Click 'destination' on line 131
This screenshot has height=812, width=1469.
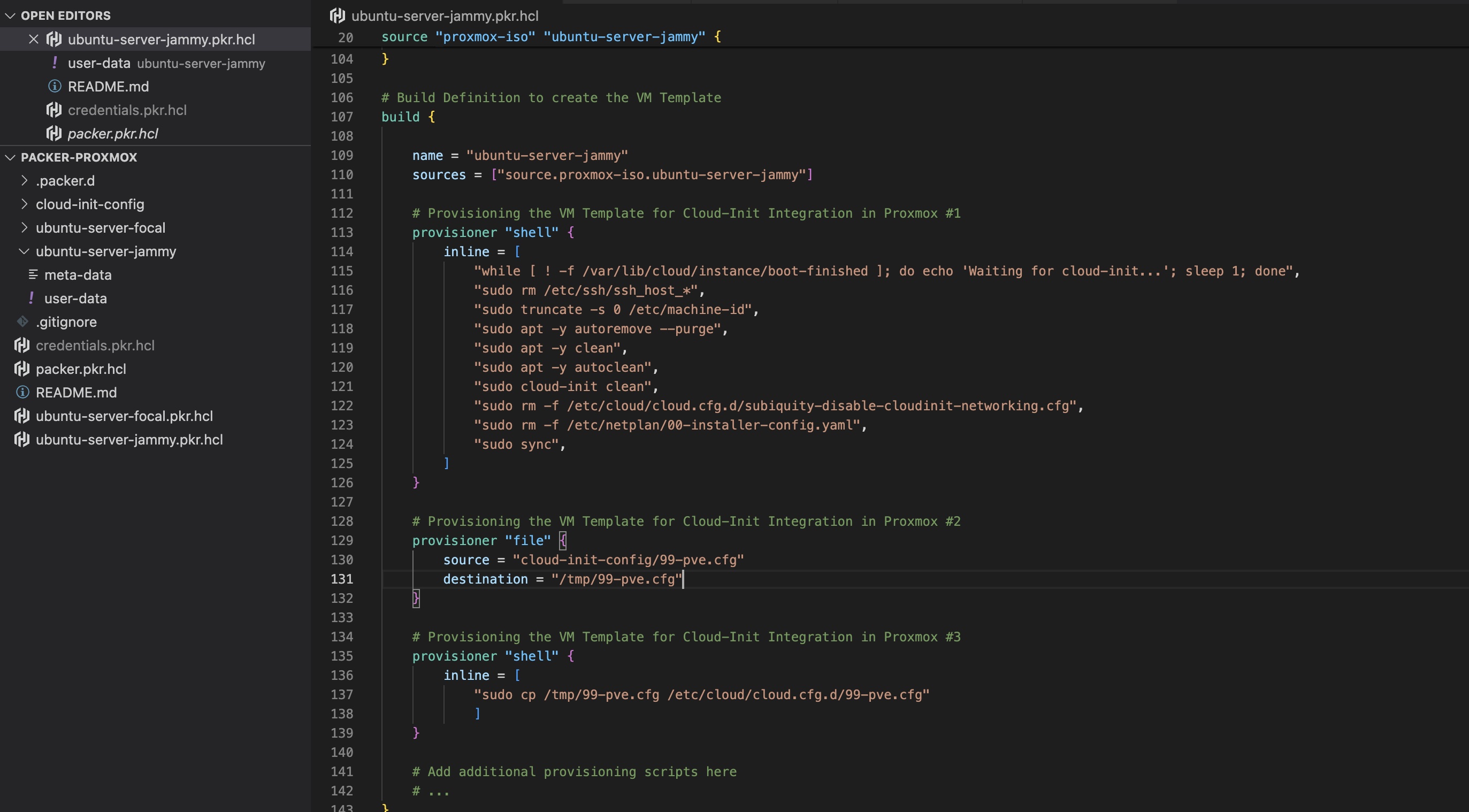486,579
